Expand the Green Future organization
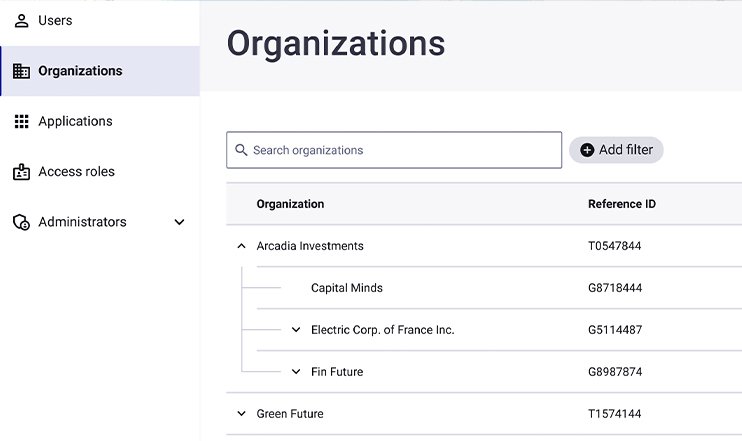 241,414
